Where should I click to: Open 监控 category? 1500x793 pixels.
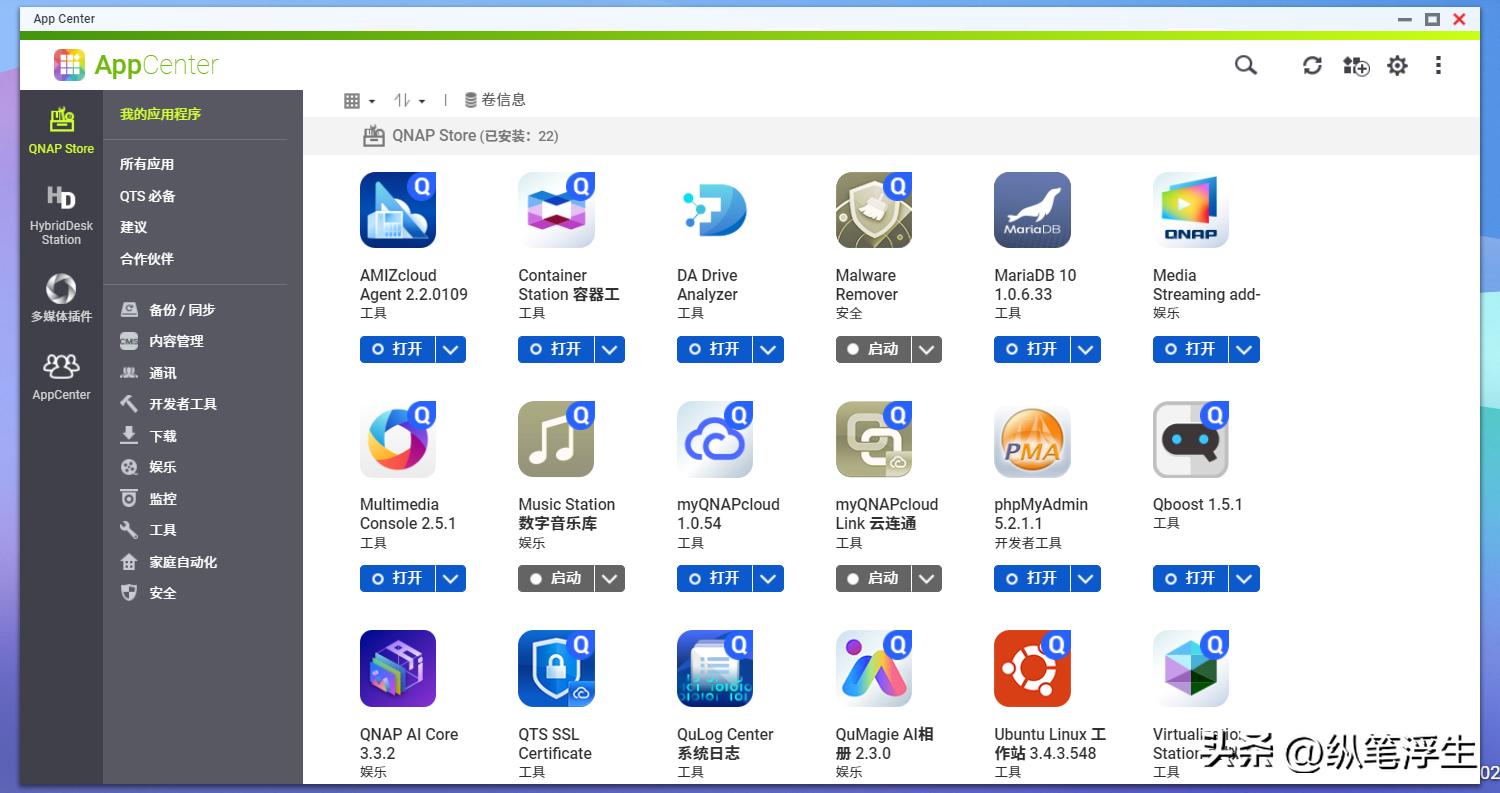click(x=148, y=499)
